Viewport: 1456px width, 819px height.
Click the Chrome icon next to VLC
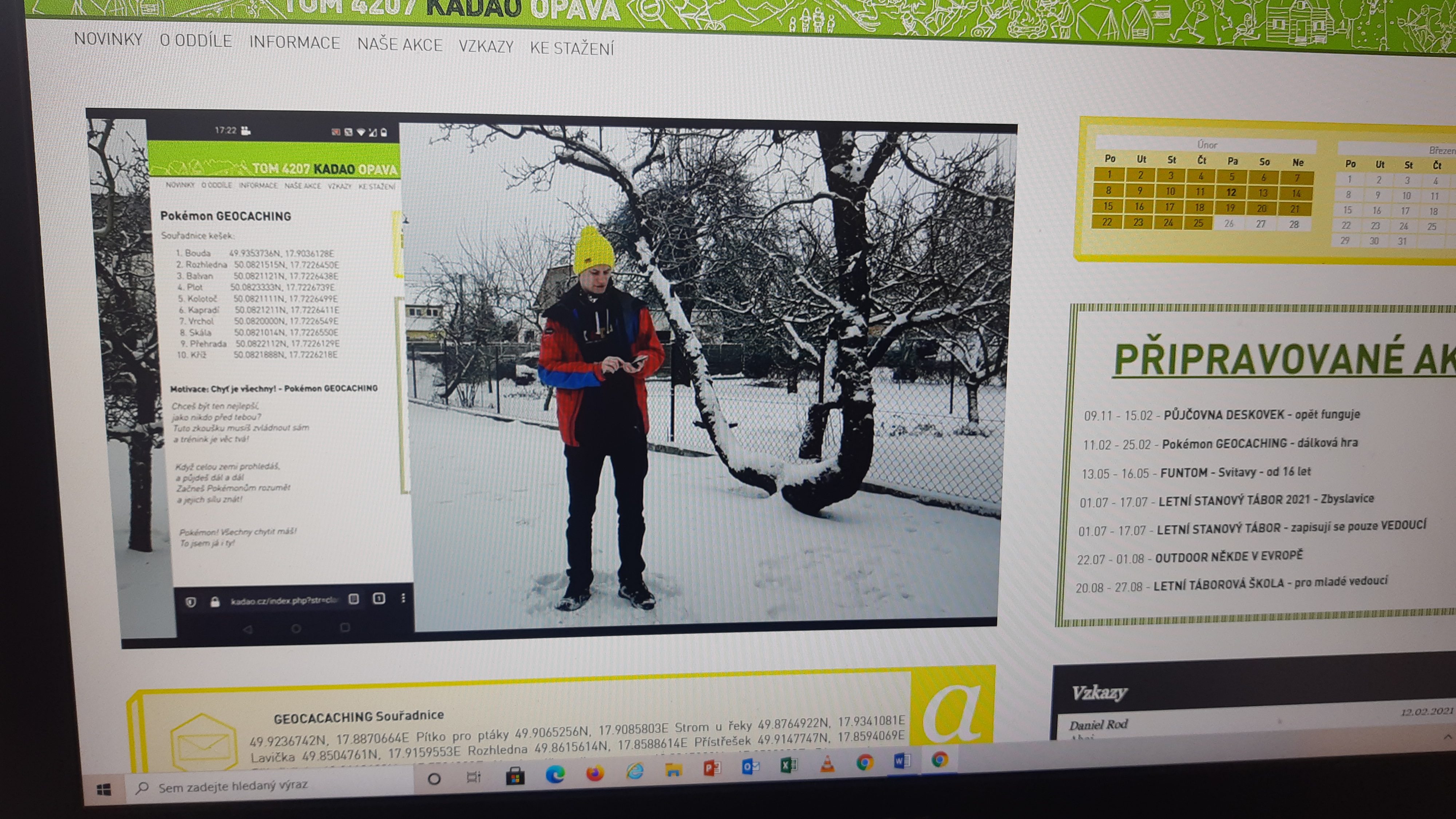tap(864, 763)
